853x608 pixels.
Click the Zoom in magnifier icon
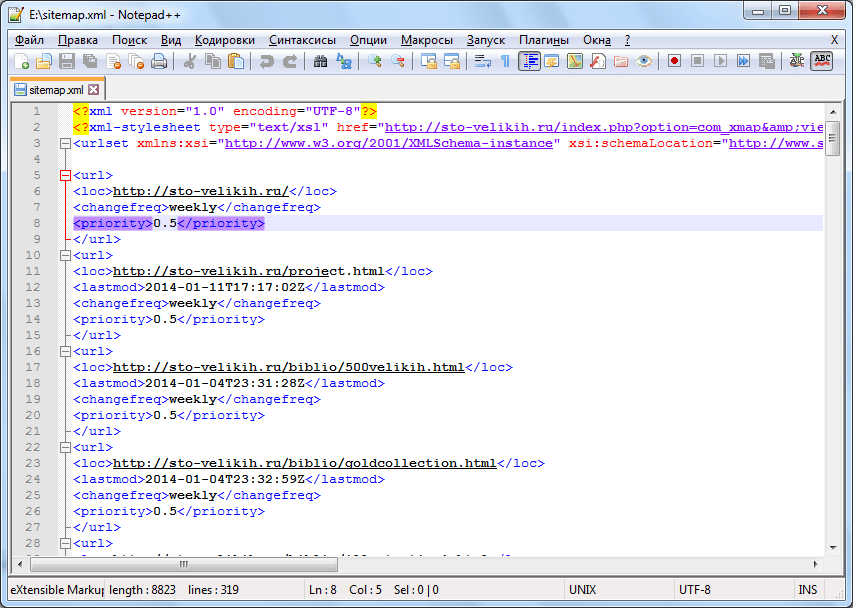click(375, 62)
